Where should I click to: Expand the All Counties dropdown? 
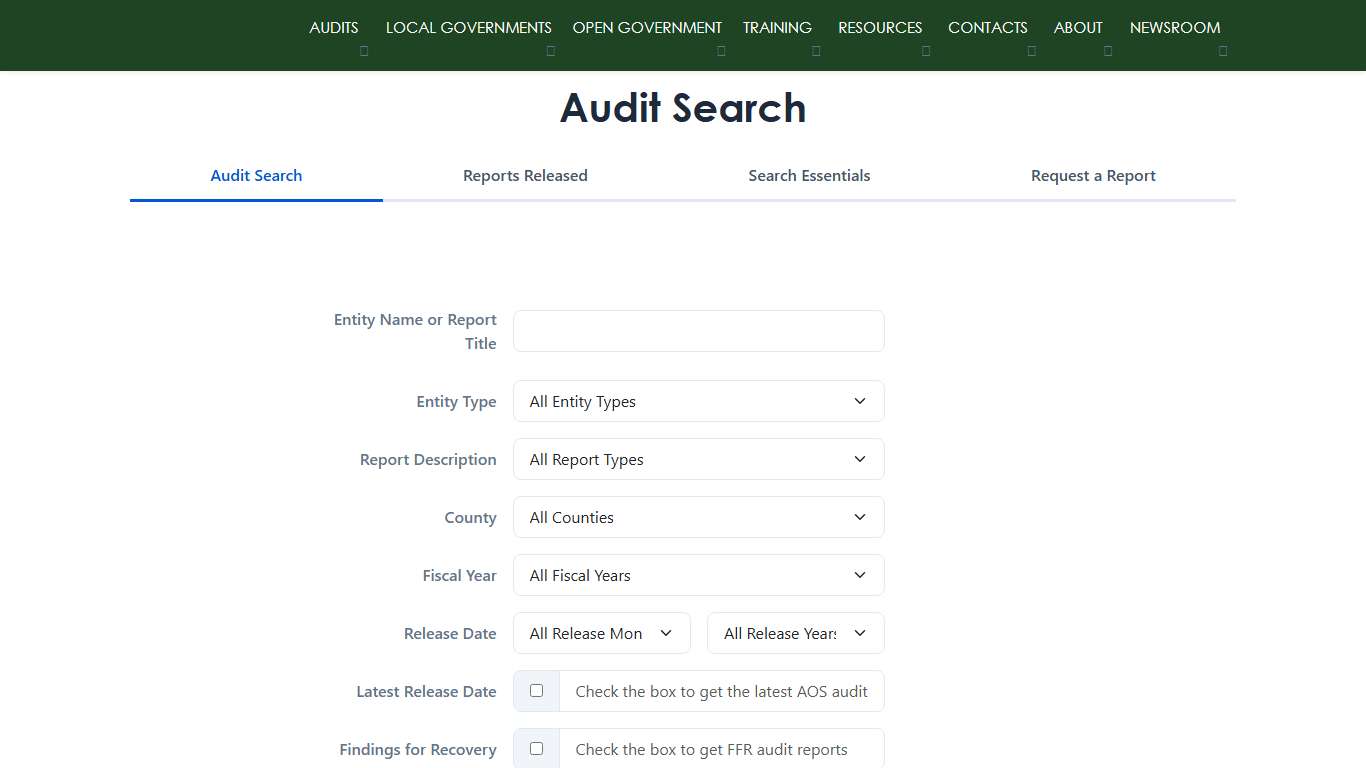click(698, 517)
